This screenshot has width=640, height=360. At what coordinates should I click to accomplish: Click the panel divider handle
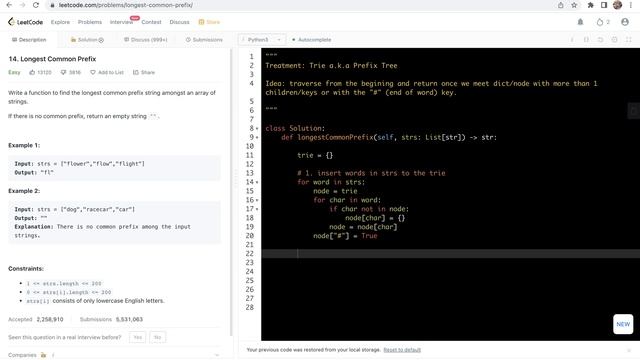tap(236, 178)
